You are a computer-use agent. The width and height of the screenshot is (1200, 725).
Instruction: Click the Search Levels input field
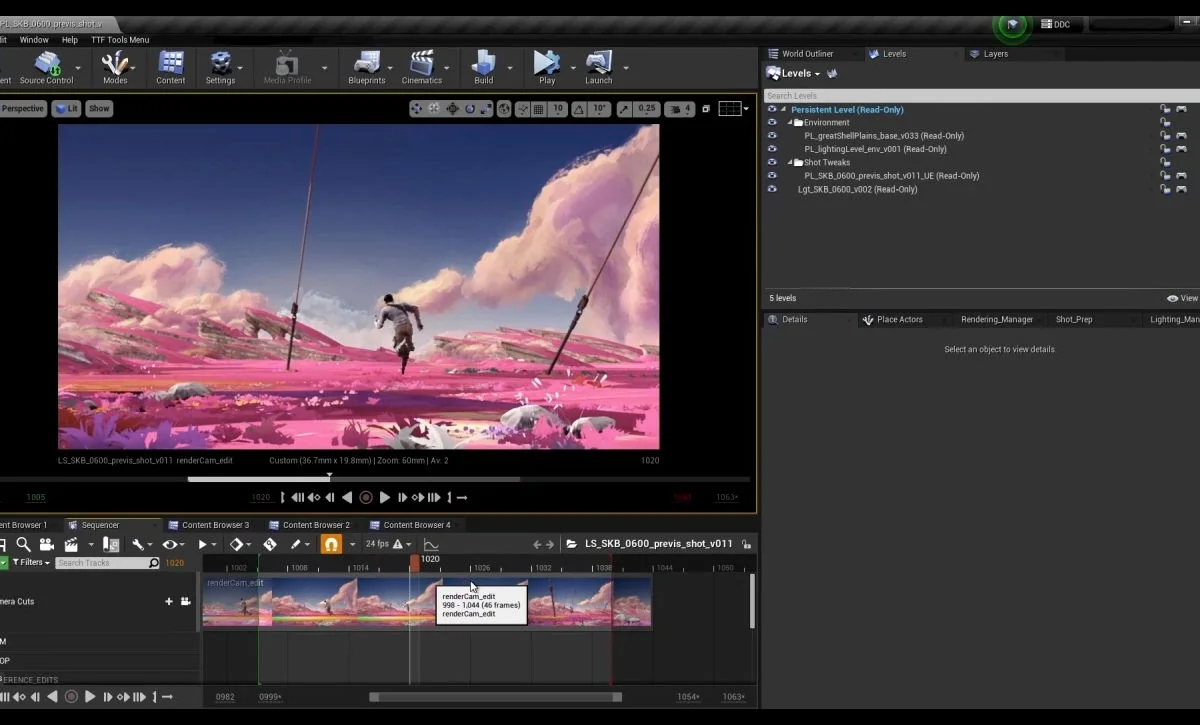point(981,95)
